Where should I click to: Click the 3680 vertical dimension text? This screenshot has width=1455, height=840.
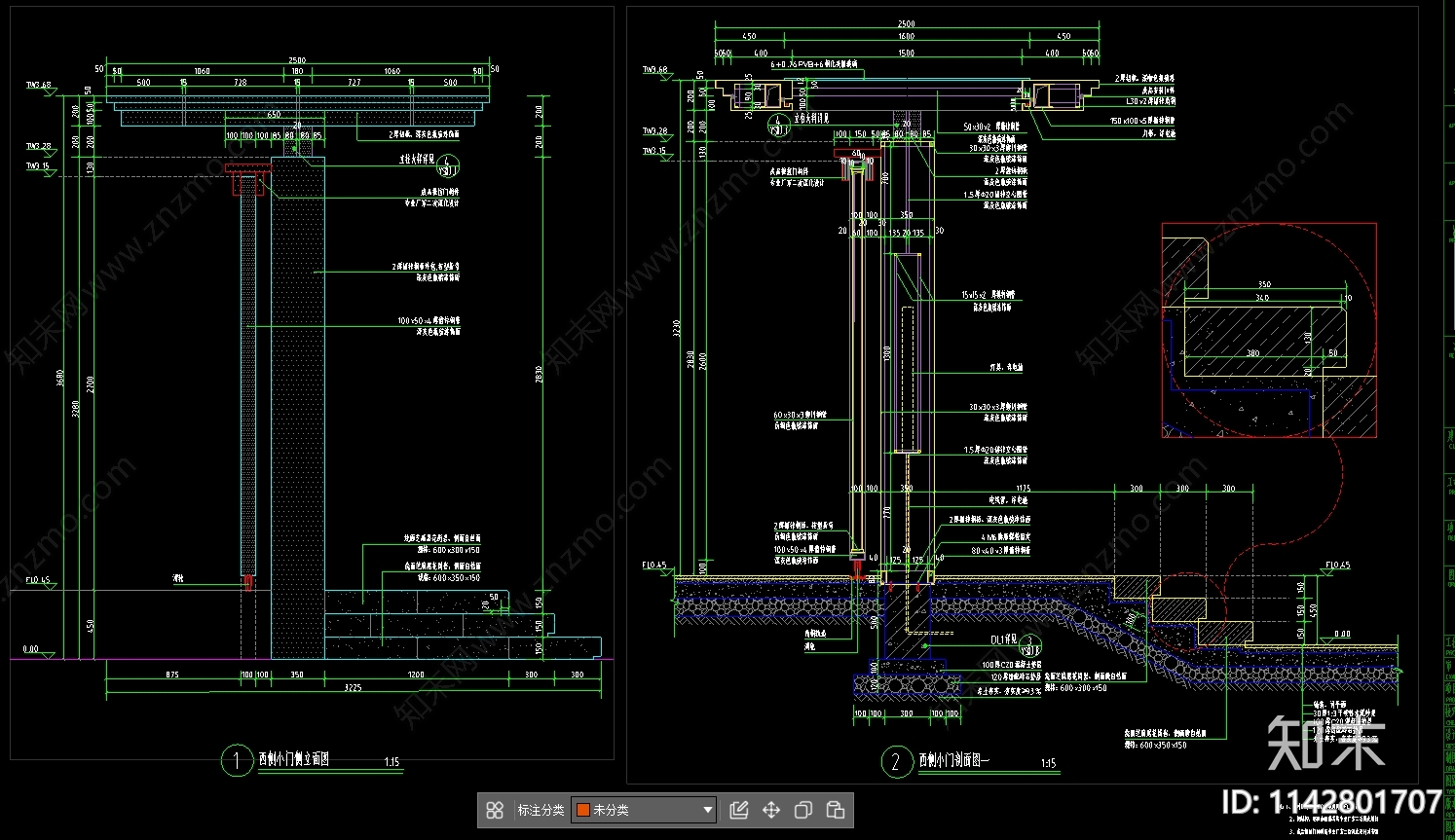60,376
